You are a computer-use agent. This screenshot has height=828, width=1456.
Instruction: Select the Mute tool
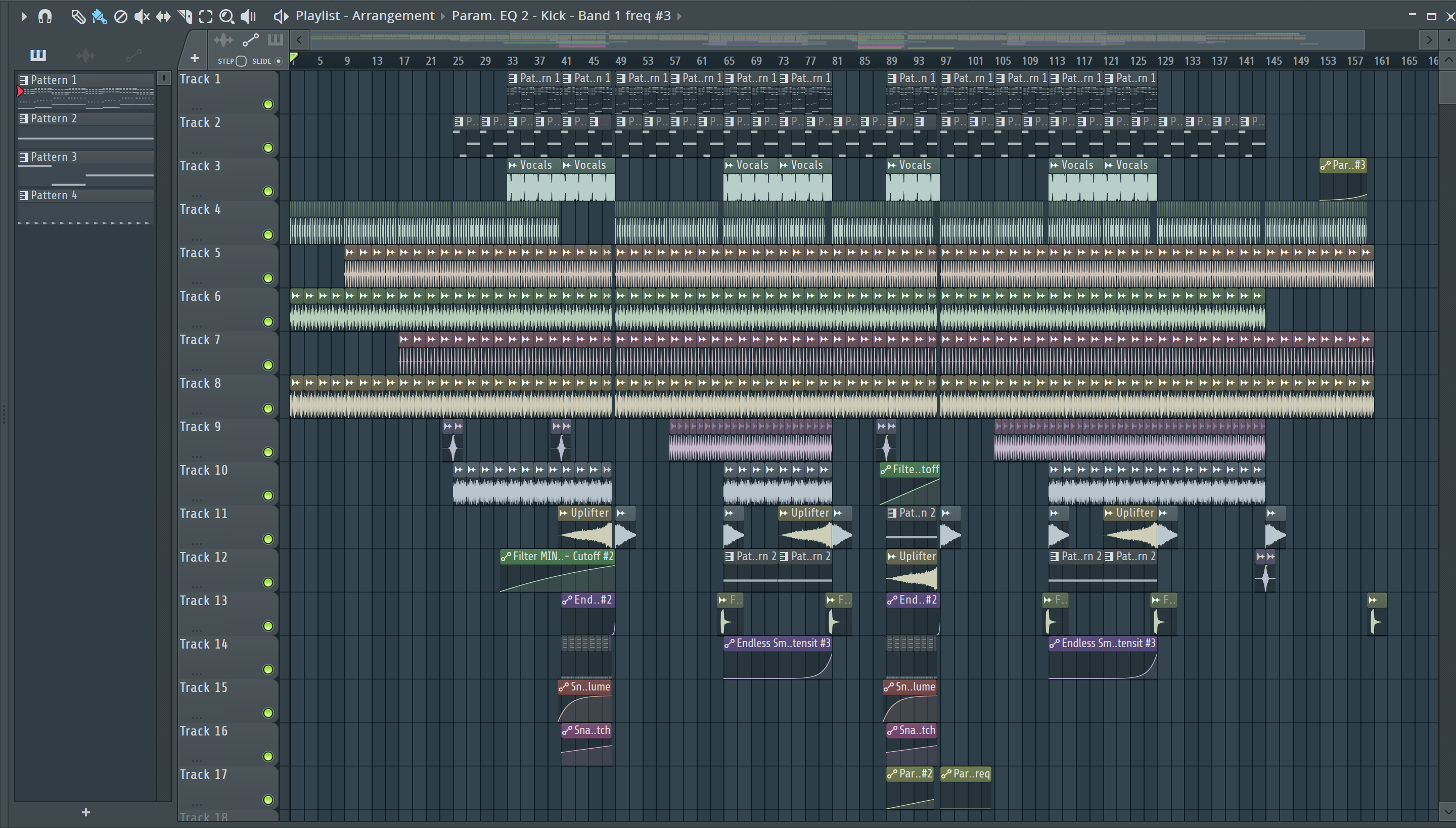142,17
